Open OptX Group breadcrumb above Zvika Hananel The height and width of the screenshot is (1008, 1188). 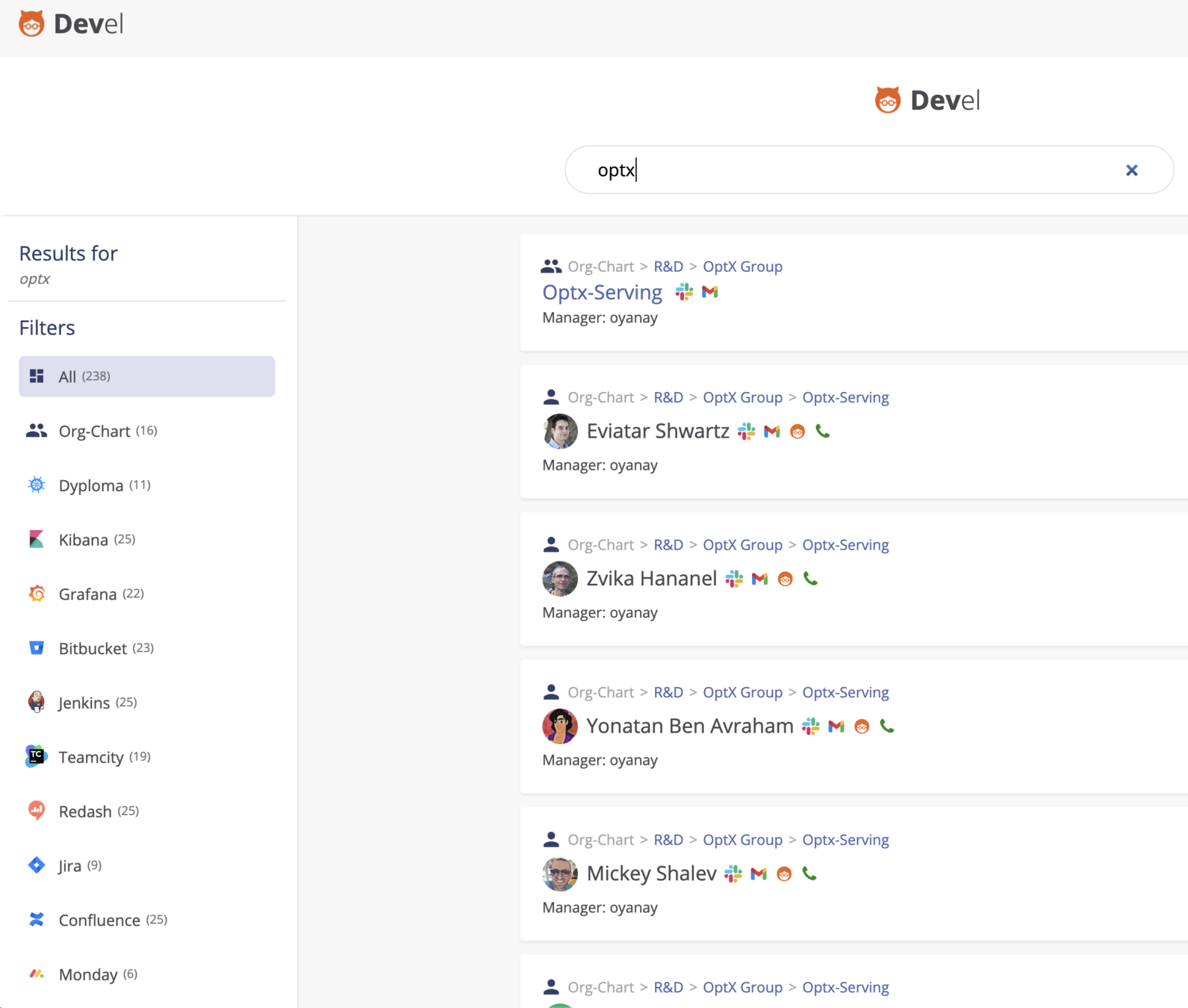coord(742,545)
